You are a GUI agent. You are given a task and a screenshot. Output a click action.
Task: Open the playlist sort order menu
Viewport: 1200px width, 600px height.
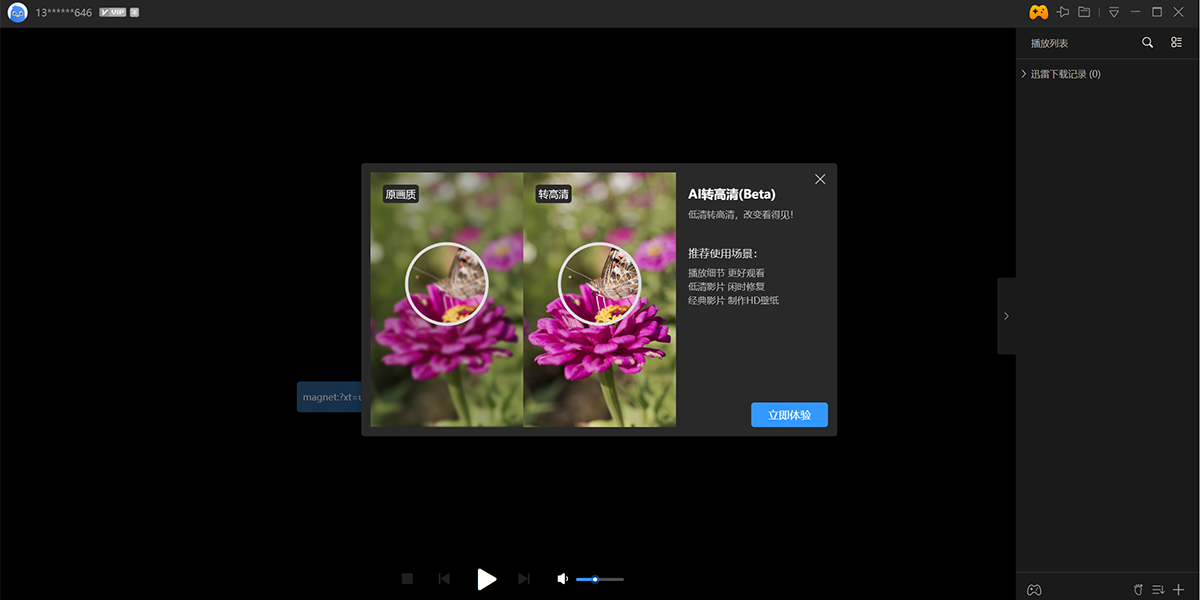[1158, 590]
